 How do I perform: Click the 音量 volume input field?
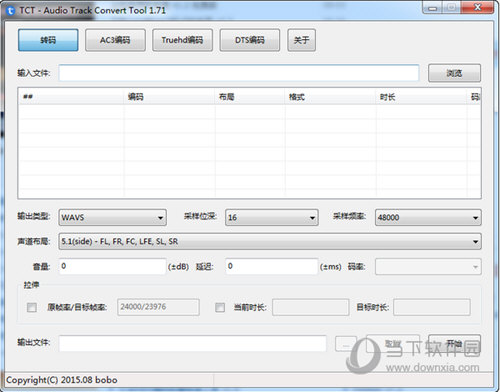[x=113, y=266]
